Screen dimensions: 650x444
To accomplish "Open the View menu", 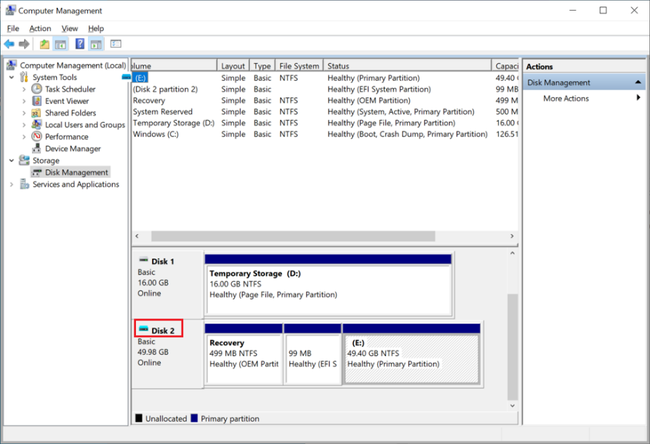I will coord(69,29).
